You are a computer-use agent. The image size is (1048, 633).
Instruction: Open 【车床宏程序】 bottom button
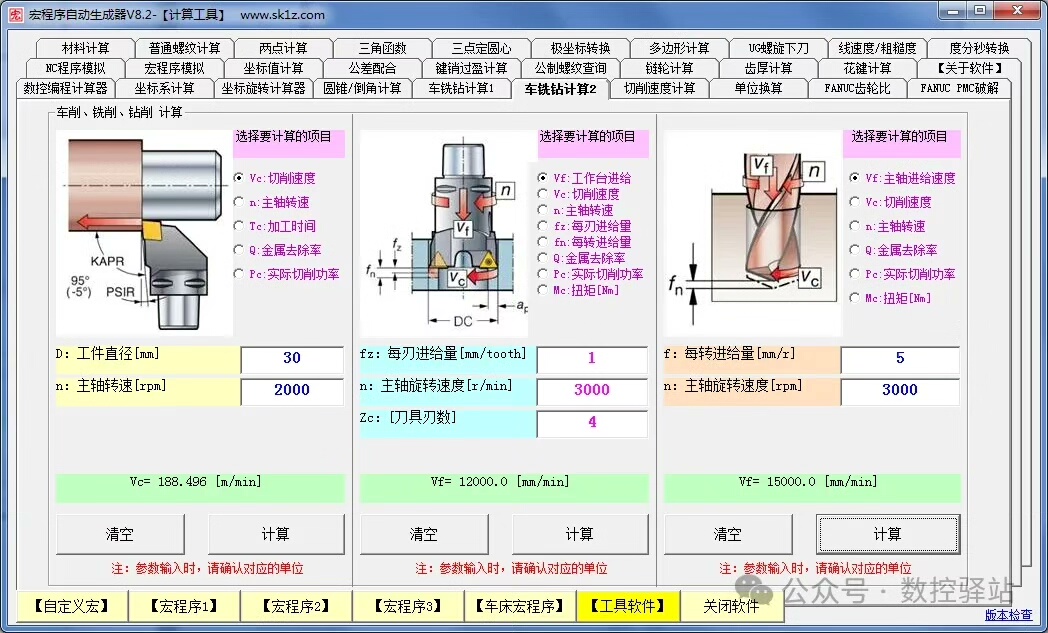pyautogui.click(x=520, y=606)
